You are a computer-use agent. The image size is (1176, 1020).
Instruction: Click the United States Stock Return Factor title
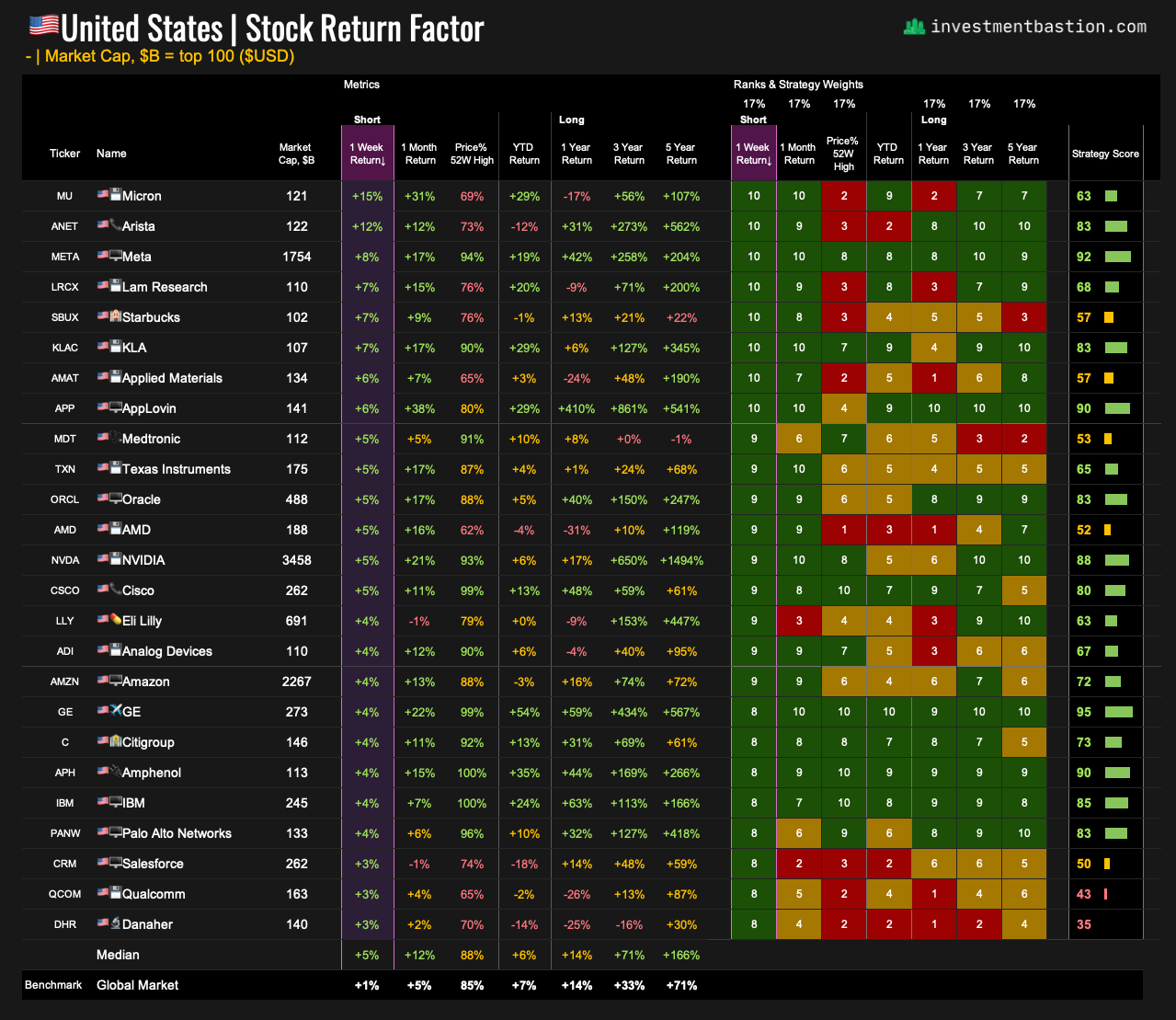(x=272, y=28)
